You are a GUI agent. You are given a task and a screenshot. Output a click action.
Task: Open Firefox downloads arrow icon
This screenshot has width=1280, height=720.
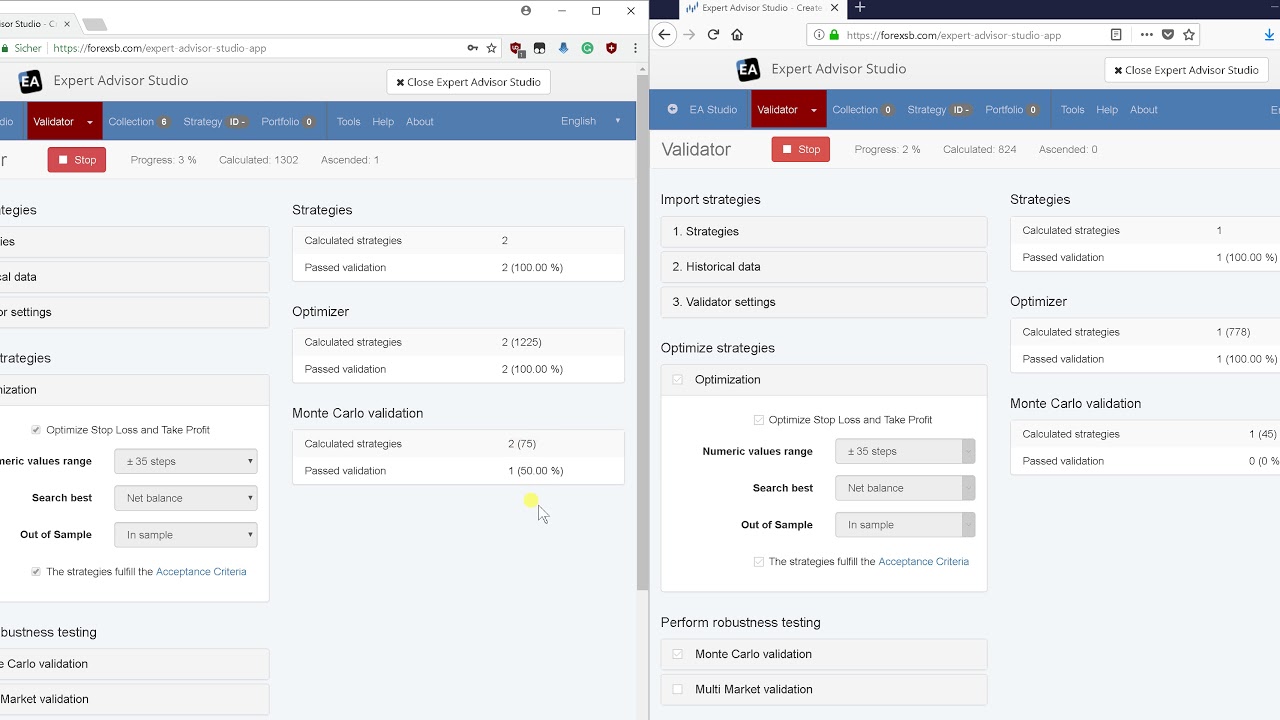[x=1270, y=34]
